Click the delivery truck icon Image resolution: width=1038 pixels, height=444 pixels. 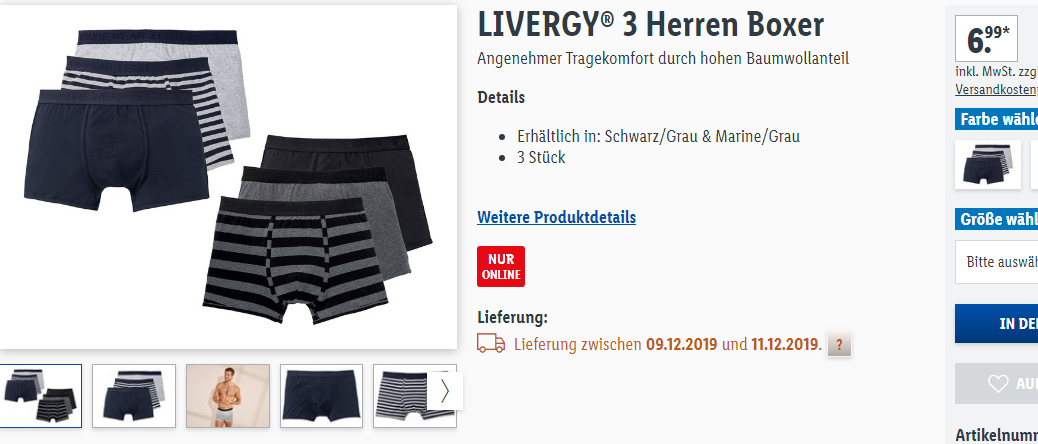tap(491, 343)
